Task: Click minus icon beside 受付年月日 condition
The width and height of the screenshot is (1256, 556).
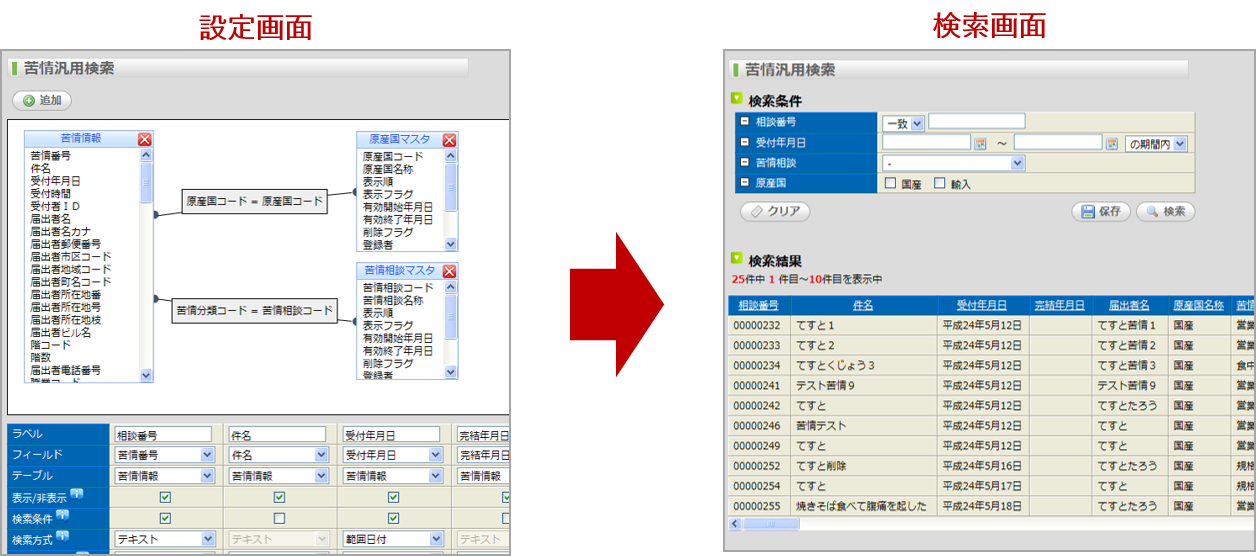Action: click(744, 143)
